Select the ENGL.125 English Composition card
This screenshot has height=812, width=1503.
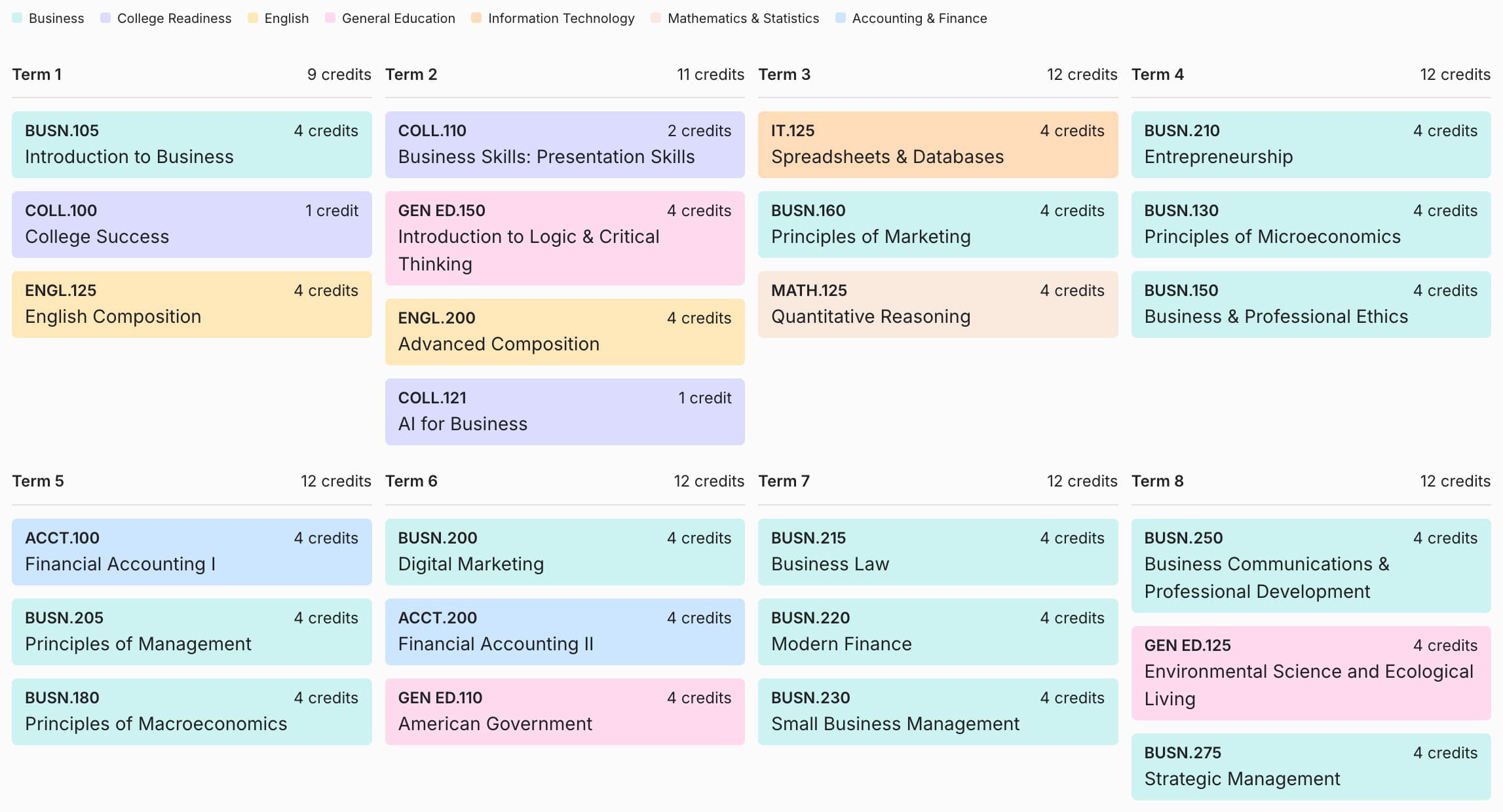pyautogui.click(x=192, y=304)
